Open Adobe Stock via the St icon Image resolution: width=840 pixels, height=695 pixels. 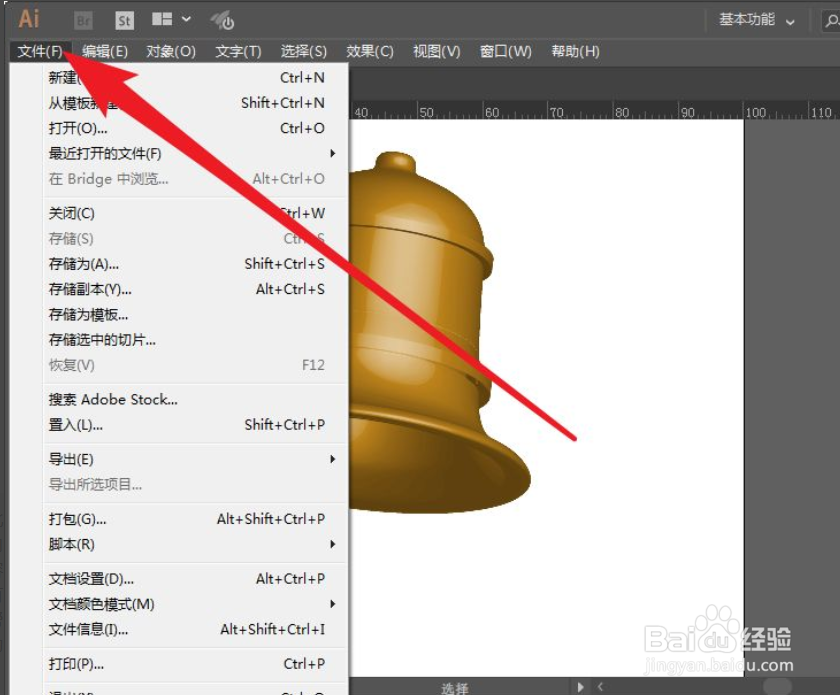click(x=124, y=21)
